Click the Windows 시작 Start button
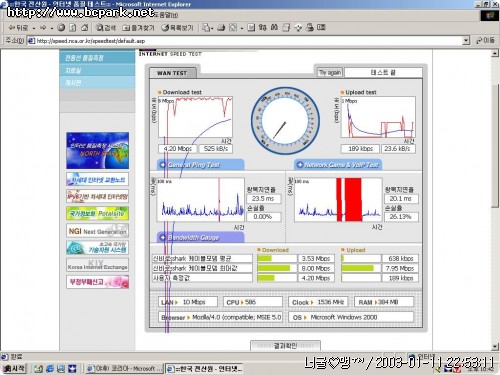The height and width of the screenshot is (375, 500). pos(14,368)
